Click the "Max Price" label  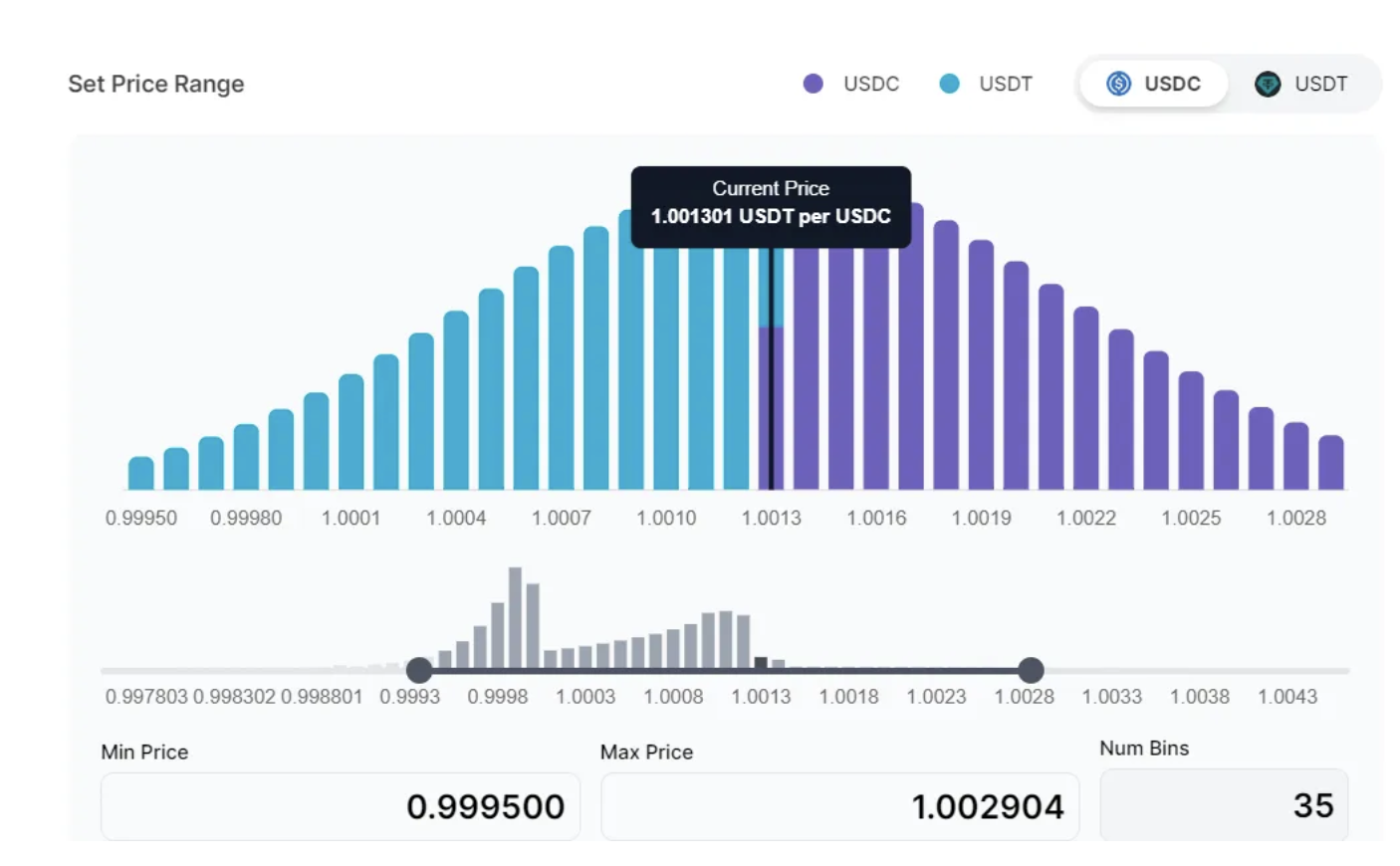(646, 752)
